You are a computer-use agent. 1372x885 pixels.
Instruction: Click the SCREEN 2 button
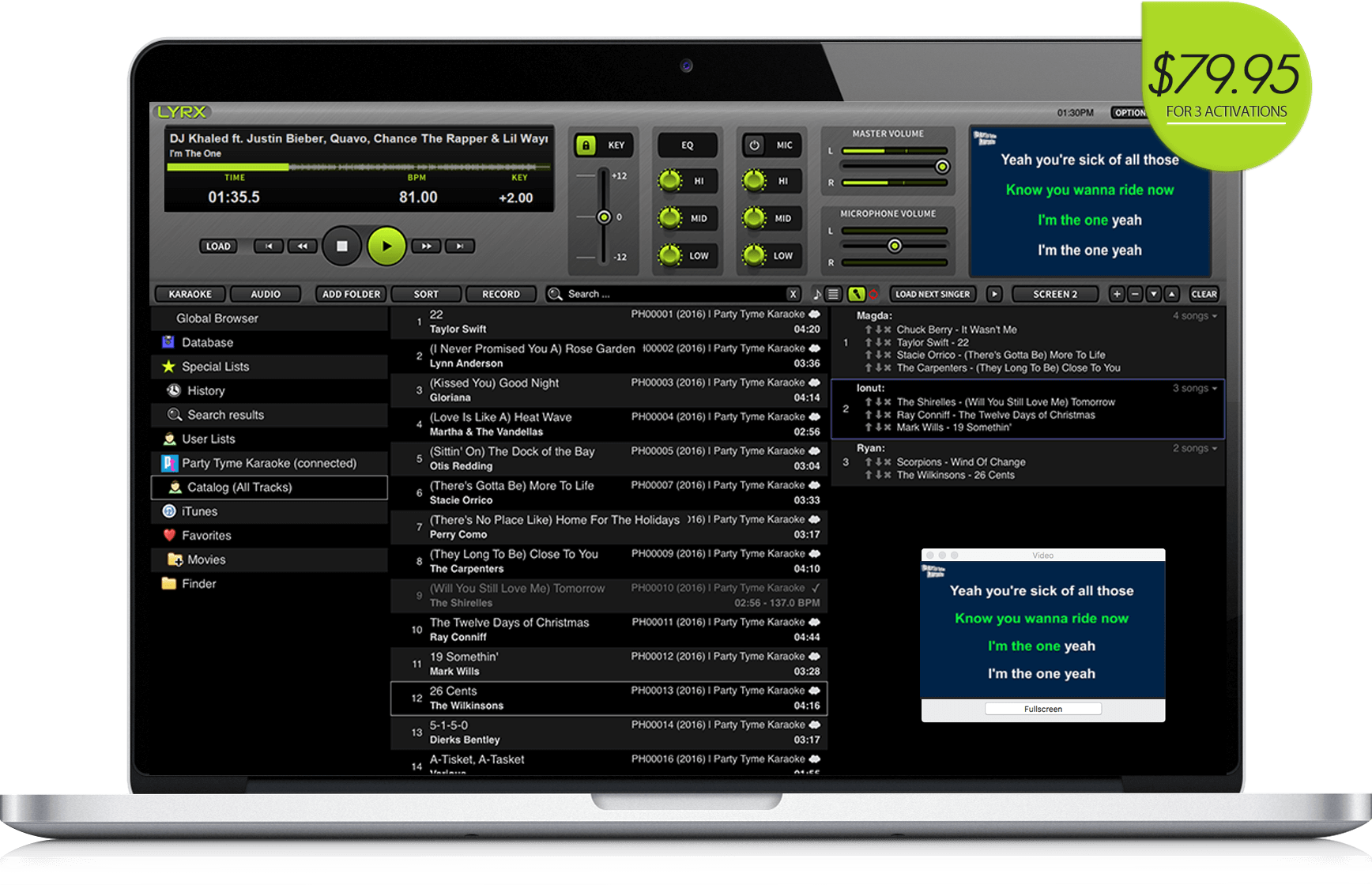tap(1055, 294)
